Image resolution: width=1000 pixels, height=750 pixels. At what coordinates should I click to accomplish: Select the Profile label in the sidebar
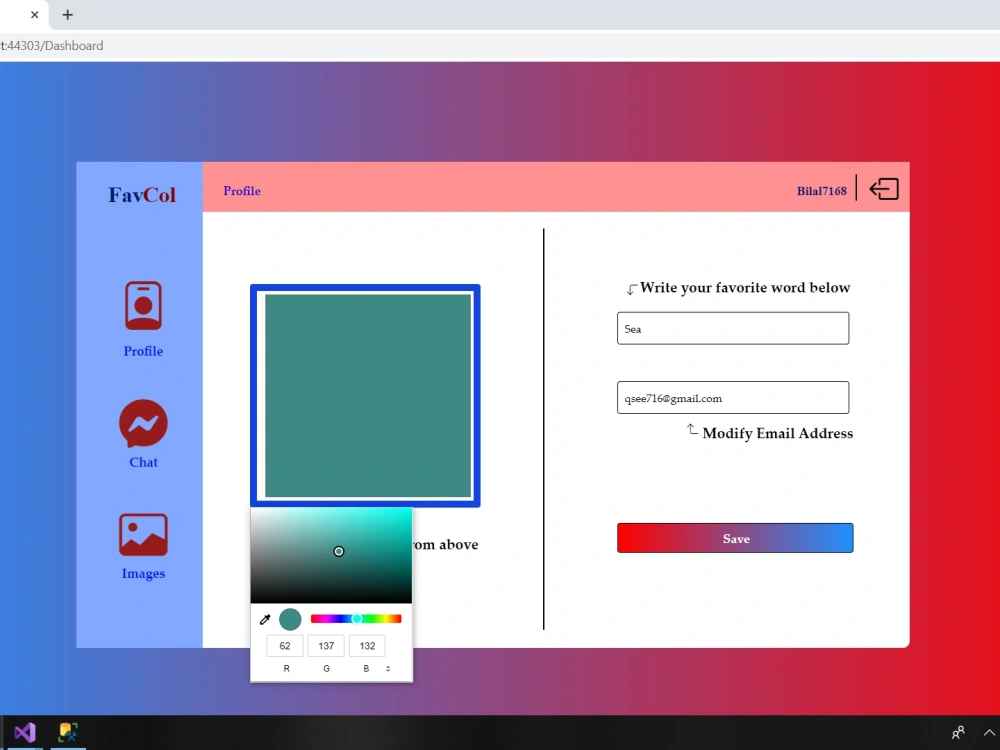pos(143,351)
